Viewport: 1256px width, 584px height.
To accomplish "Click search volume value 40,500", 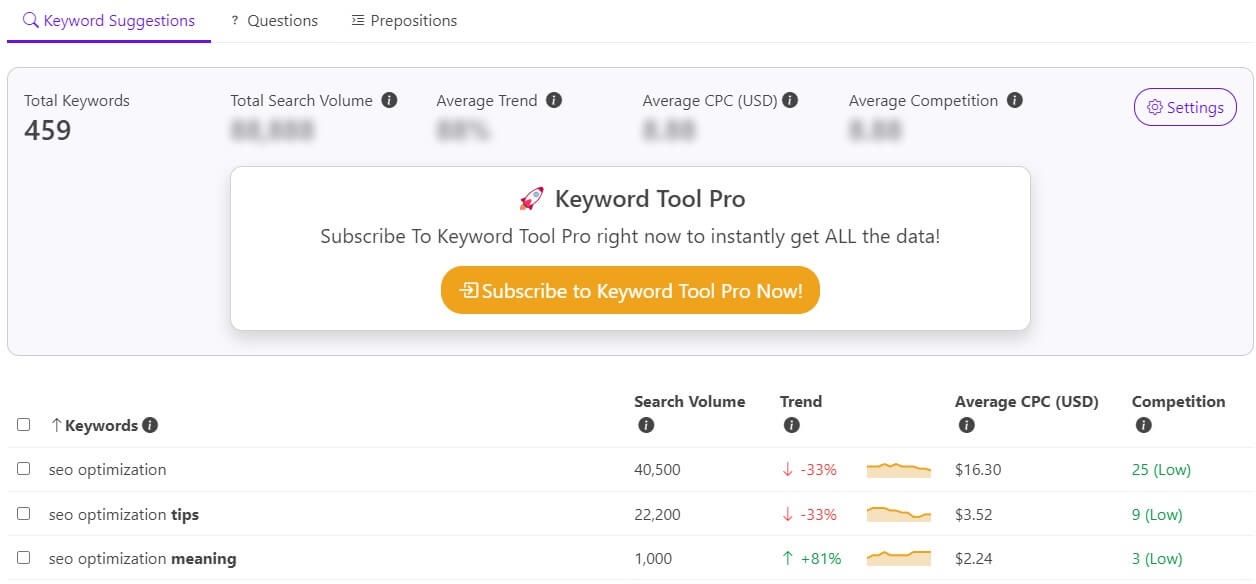I will click(657, 469).
